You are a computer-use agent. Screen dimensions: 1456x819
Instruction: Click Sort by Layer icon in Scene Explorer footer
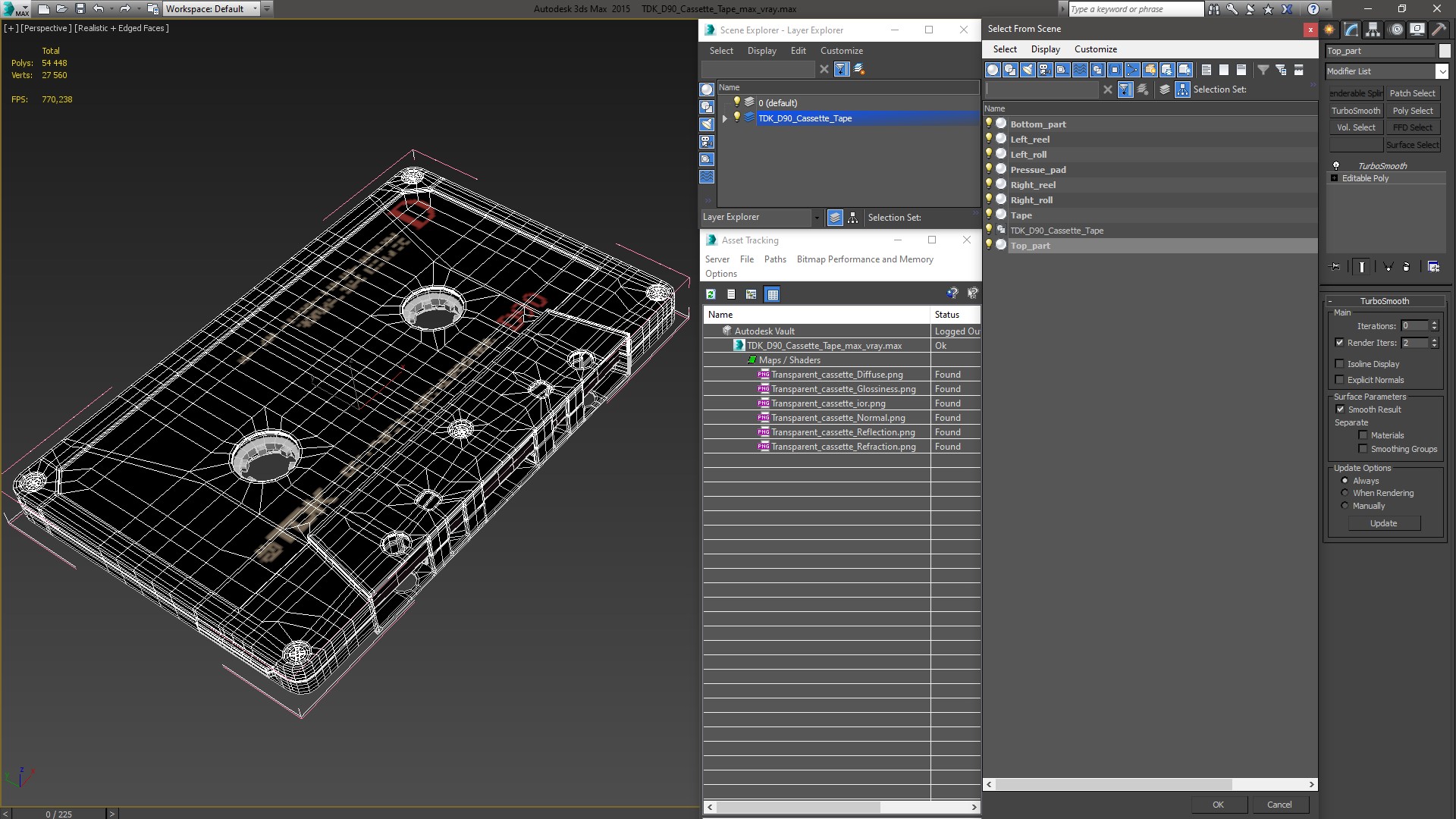click(x=835, y=218)
